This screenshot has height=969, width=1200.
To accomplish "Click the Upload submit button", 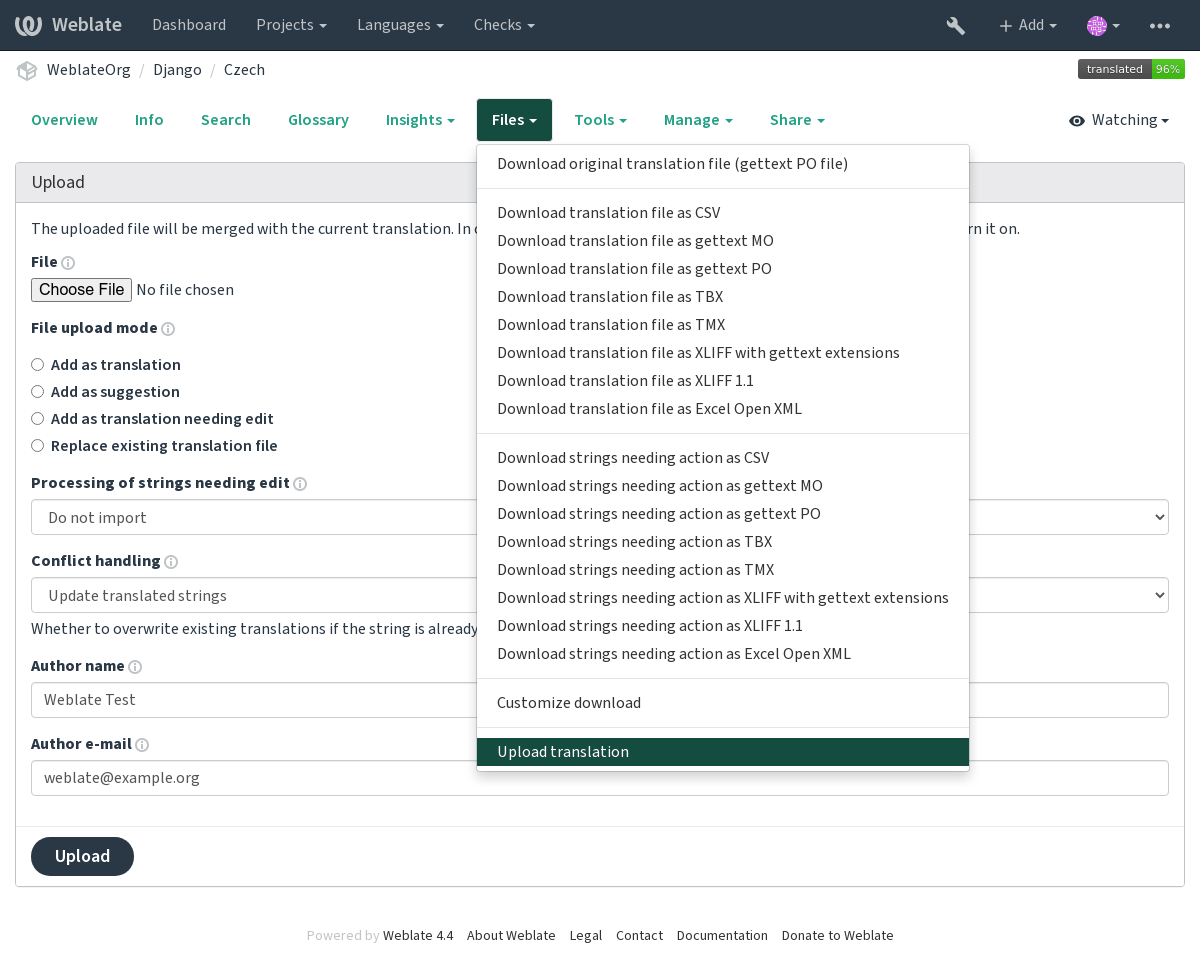I will 82,856.
